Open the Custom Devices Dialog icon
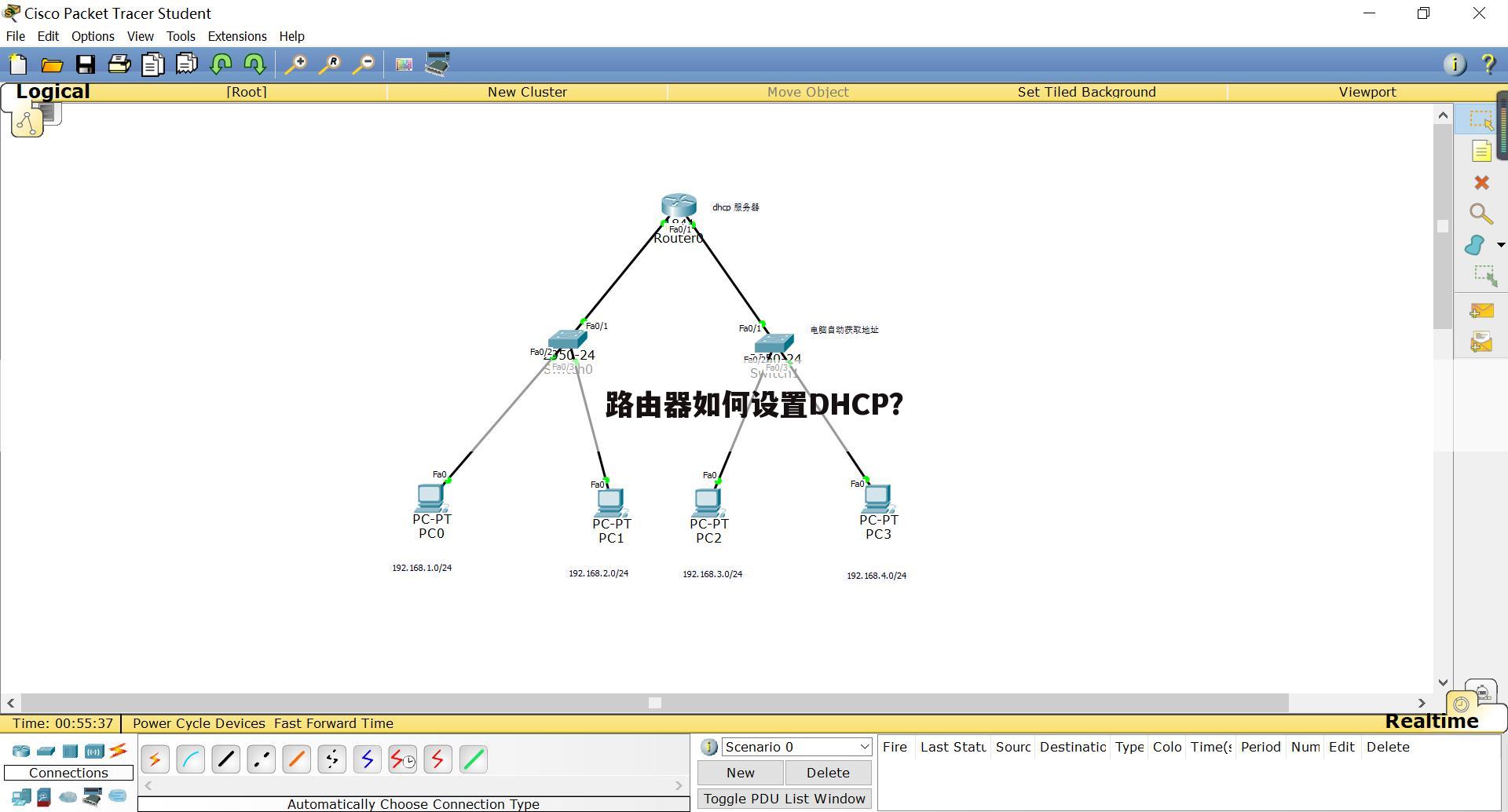The width and height of the screenshot is (1508, 812). 437,64
